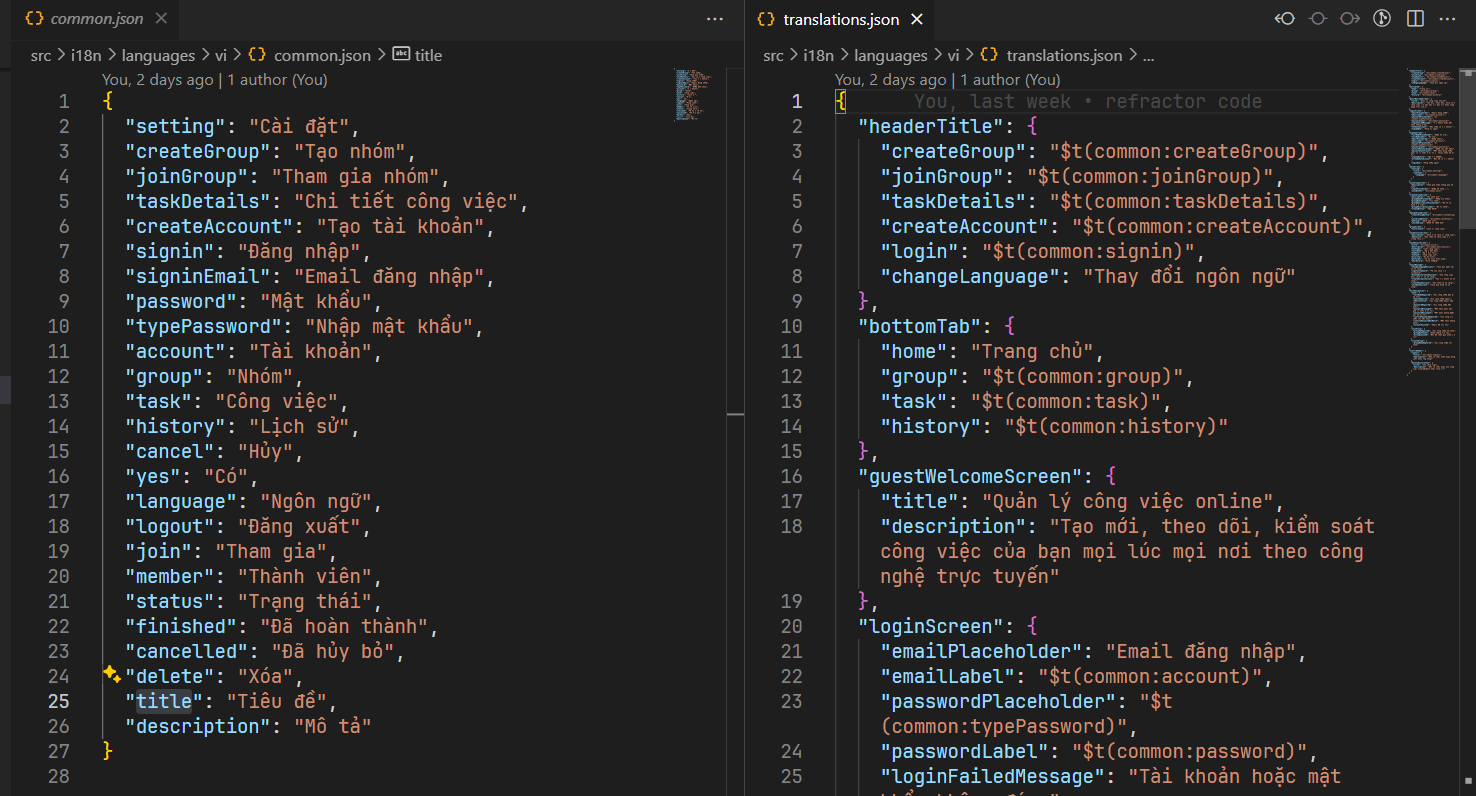Switch to the translations.json tab
Screen dimensions: 1476x796
pos(841,19)
